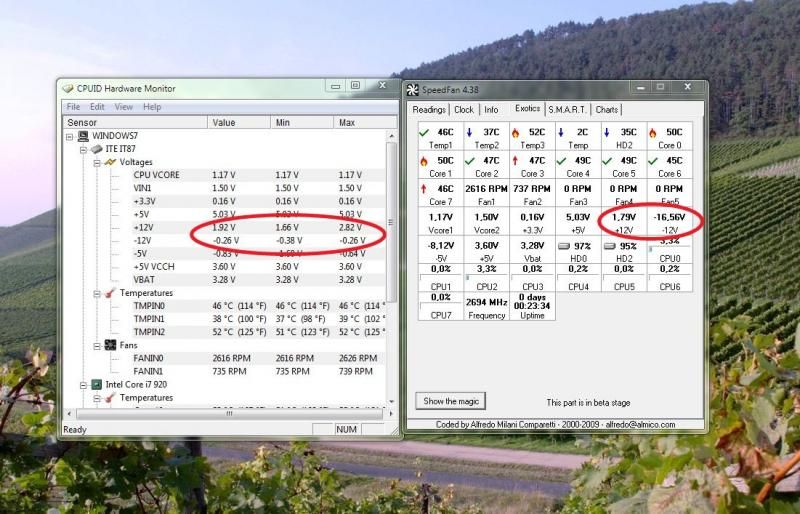The height and width of the screenshot is (514, 800).
Task: Open the Charts tab in SpeedFan
Action: pyautogui.click(x=607, y=110)
